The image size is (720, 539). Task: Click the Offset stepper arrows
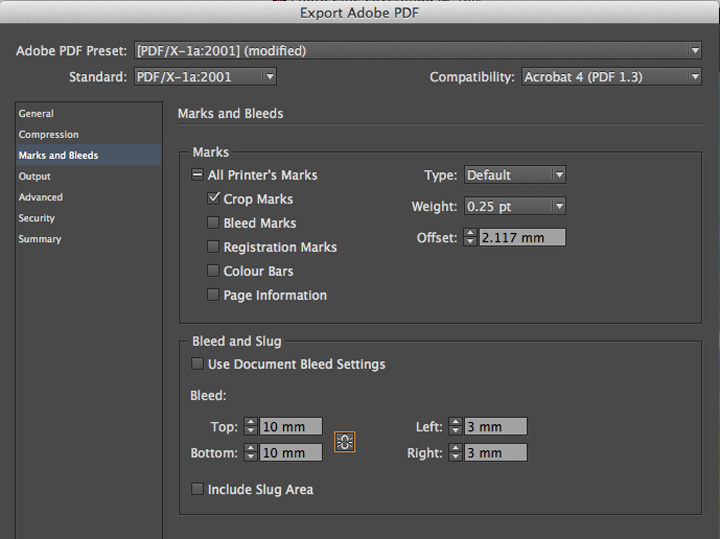470,237
